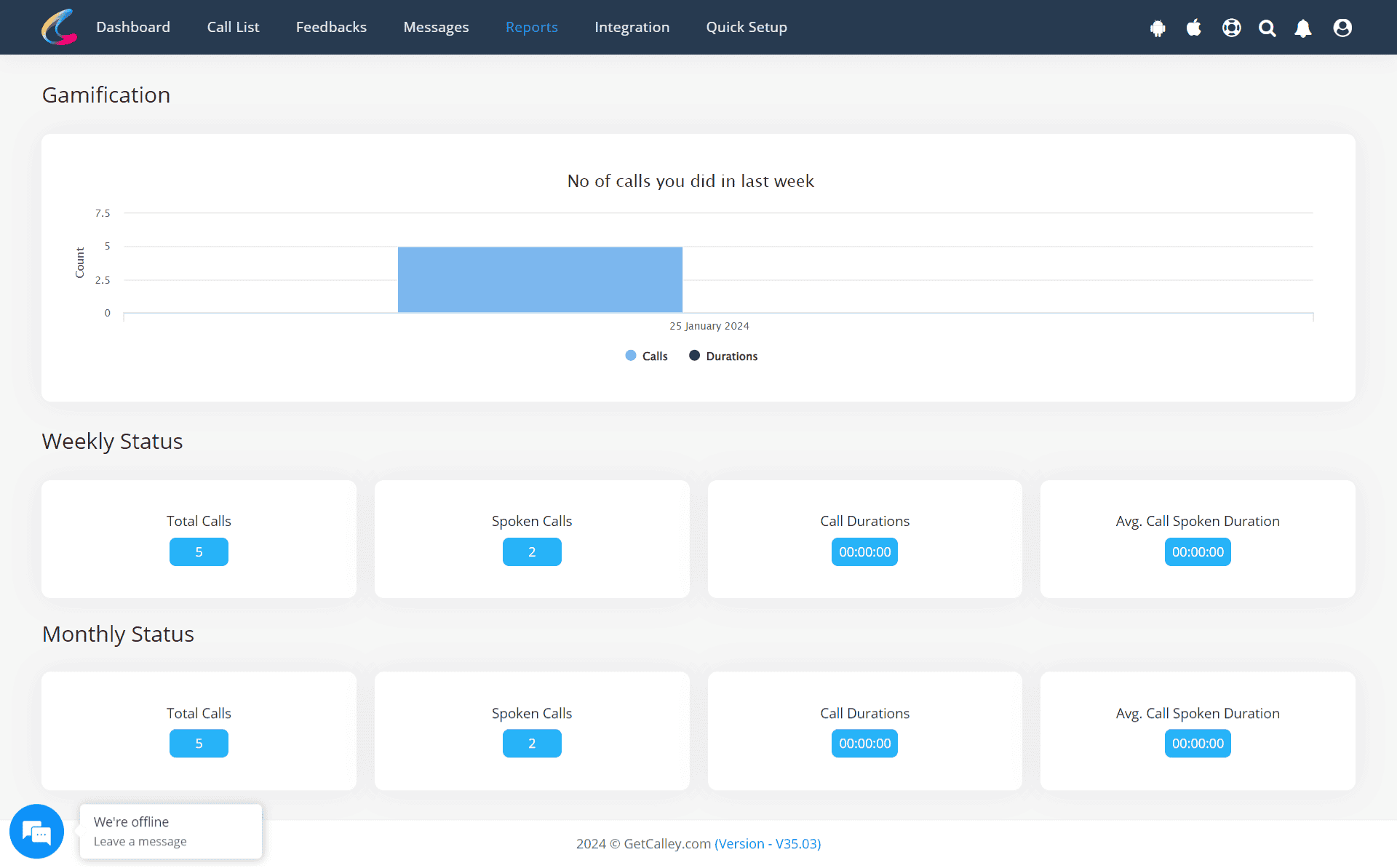This screenshot has height=868, width=1397.
Task: Click the Calley logo
Action: [x=58, y=27]
